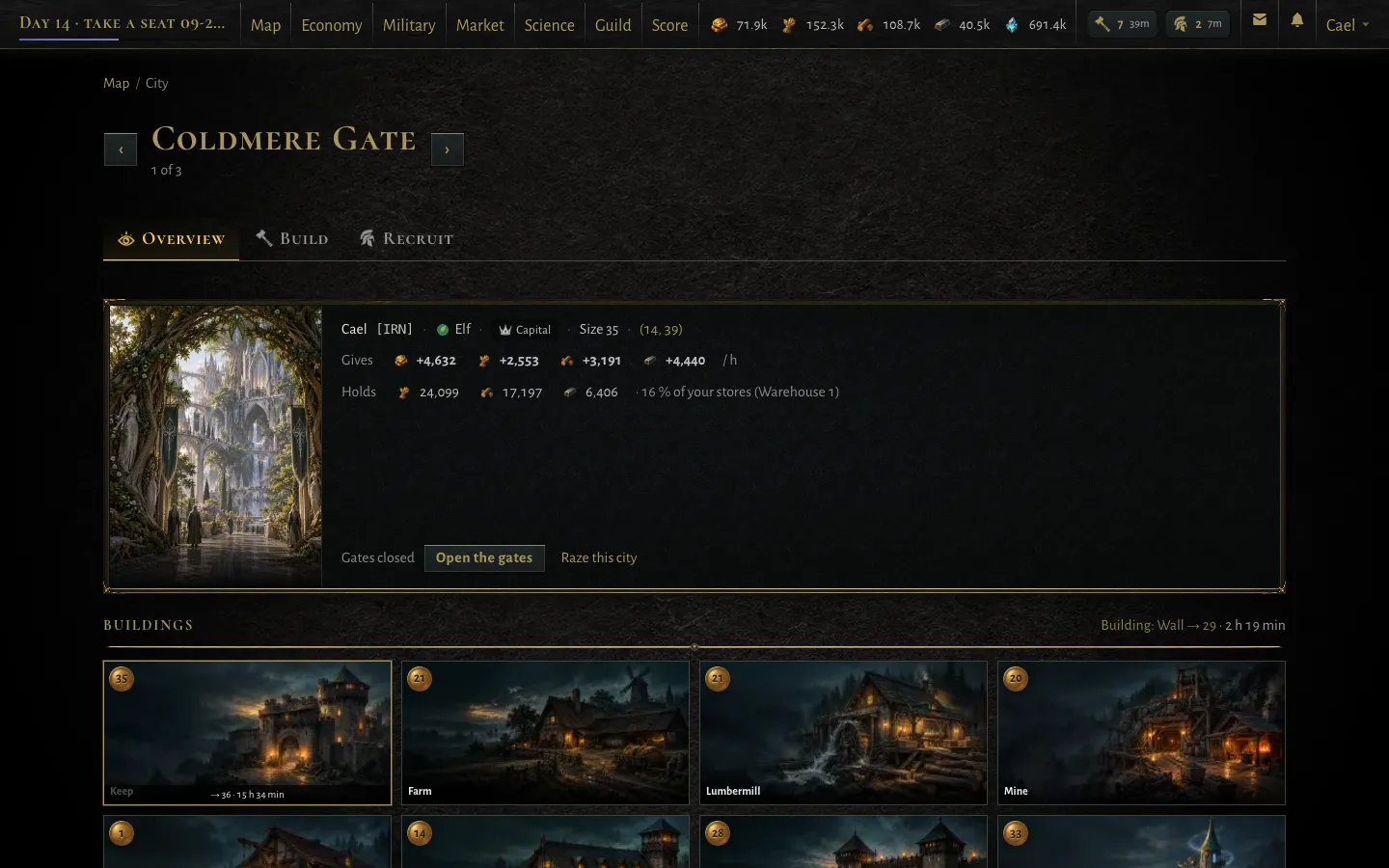
Task: Click the build queue hammer indicator
Action: coord(1123,24)
